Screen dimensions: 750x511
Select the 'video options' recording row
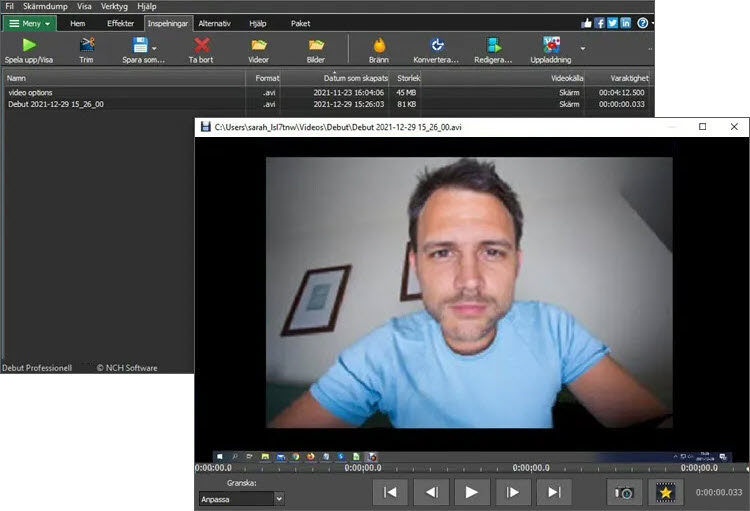pos(327,92)
